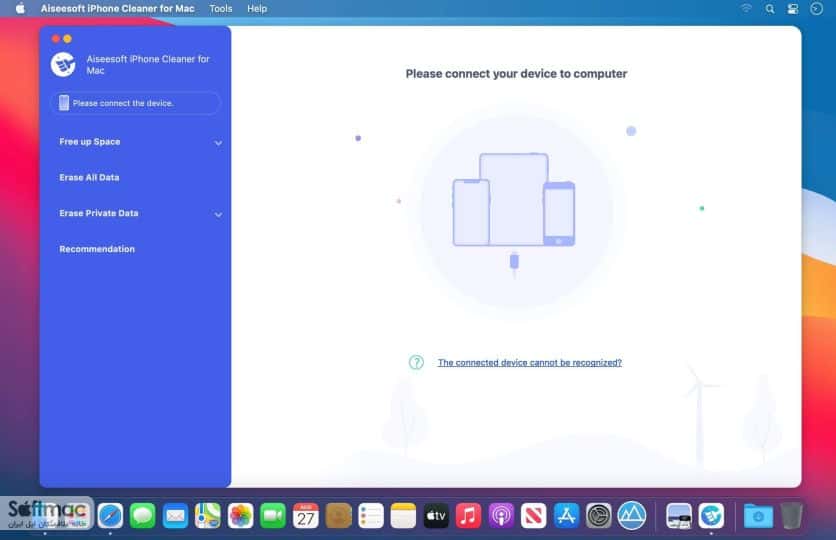The height and width of the screenshot is (540, 836).
Task: Click the phone icon in device status box
Action: pyautogui.click(x=64, y=103)
